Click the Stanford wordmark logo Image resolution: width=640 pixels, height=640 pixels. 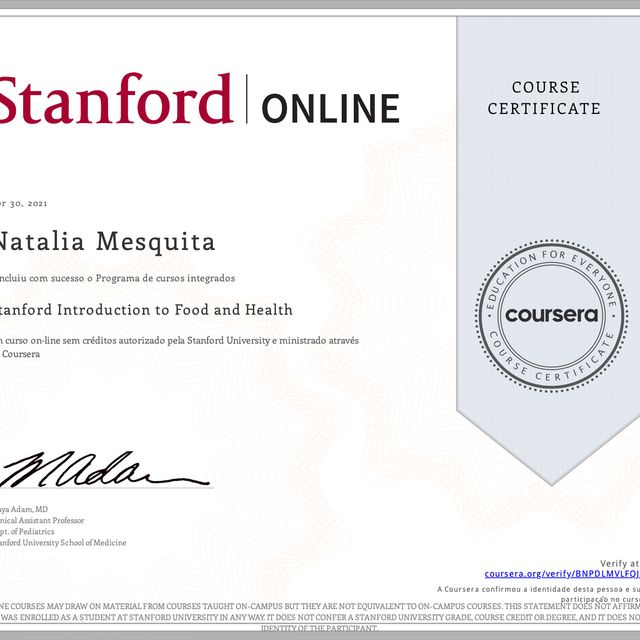[x=116, y=99]
